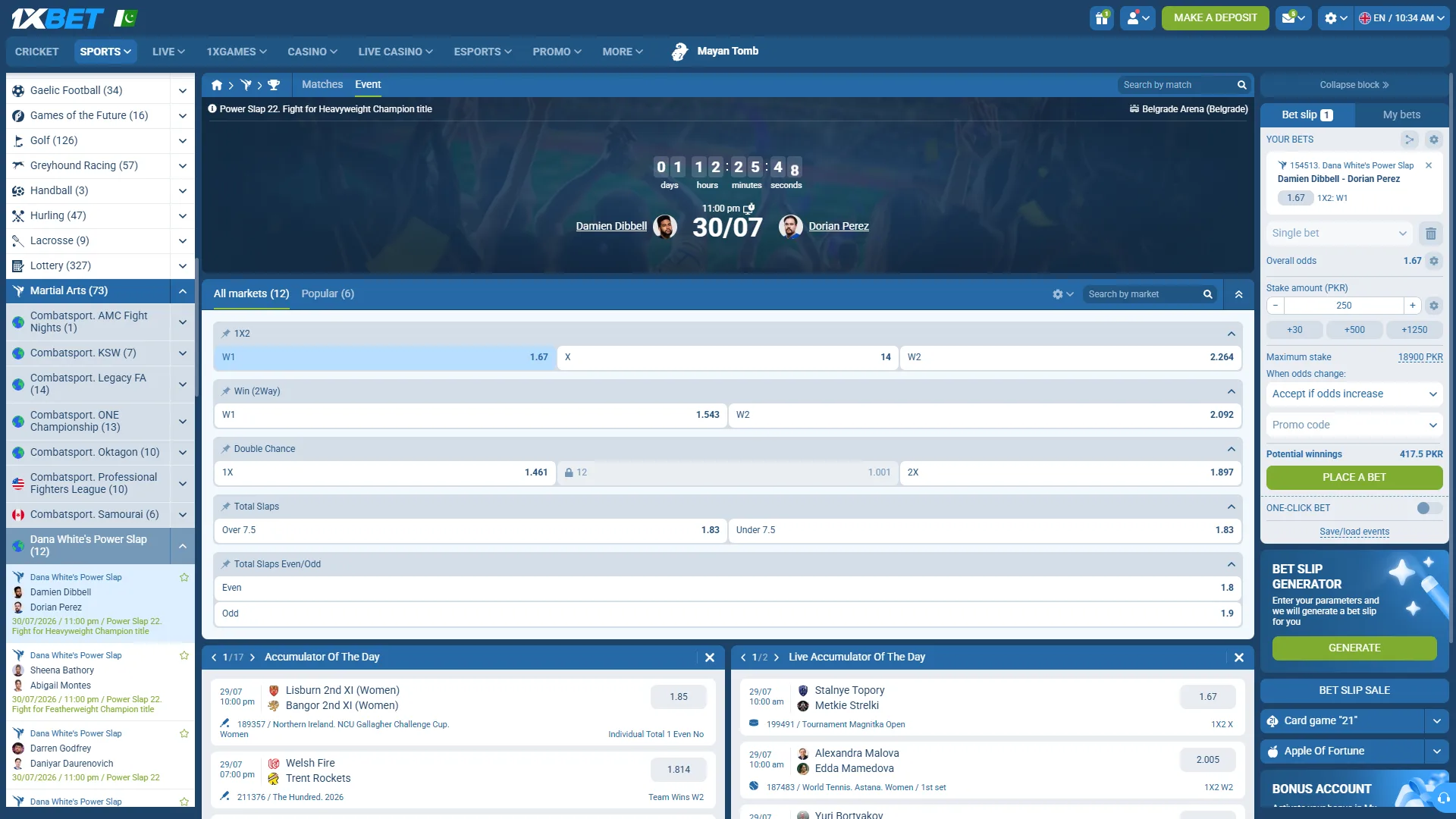Open the user account profile icon
The image size is (1456, 819).
click(1138, 18)
